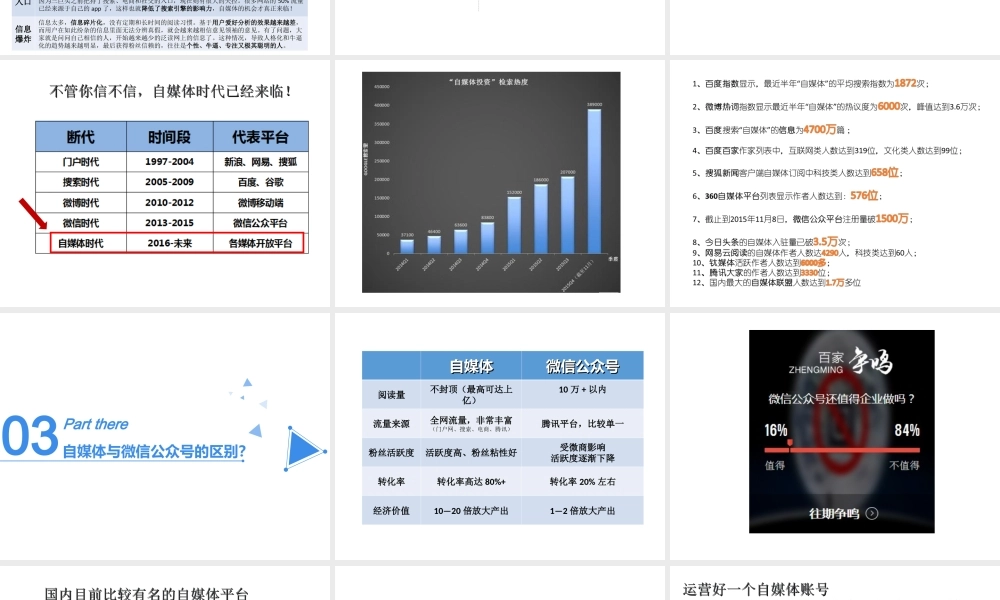This screenshot has height=600, width=1000.
Task: Click the red poll bar between 16% and 84%
Action: 842,450
